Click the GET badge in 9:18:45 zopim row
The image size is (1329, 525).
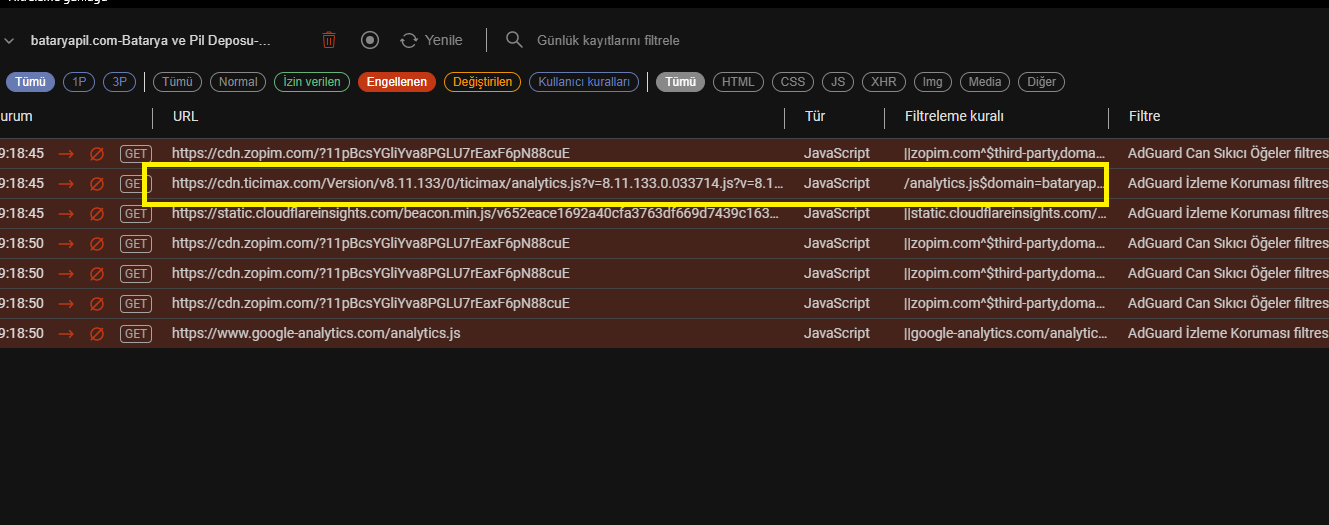point(135,154)
